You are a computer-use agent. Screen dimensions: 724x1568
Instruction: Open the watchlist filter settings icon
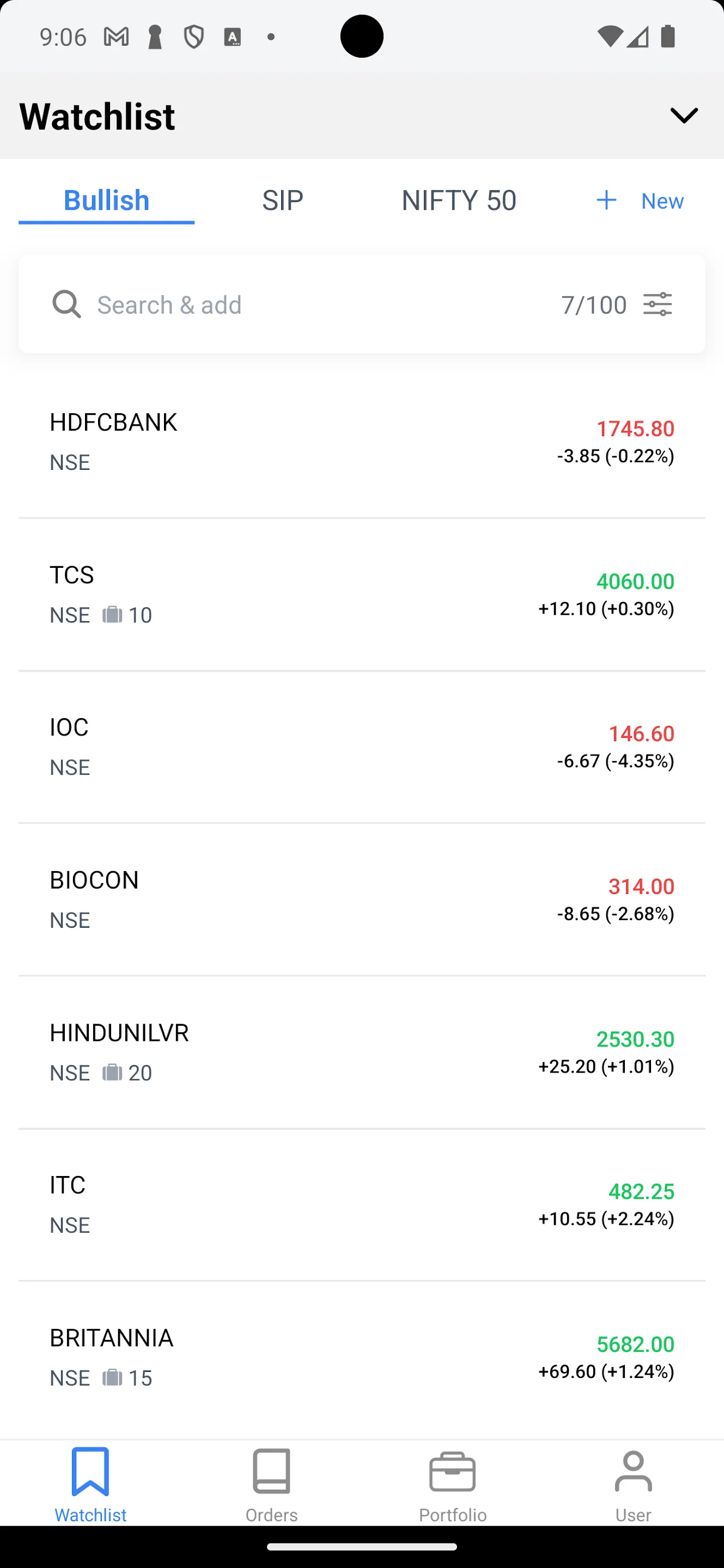click(x=658, y=304)
